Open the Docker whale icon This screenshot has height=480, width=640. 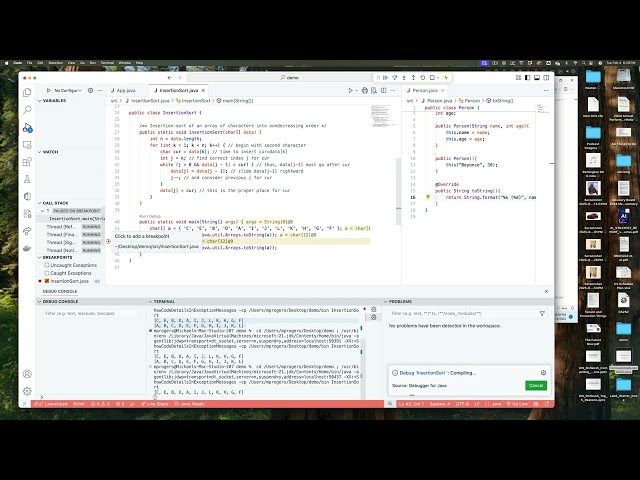(x=27, y=248)
